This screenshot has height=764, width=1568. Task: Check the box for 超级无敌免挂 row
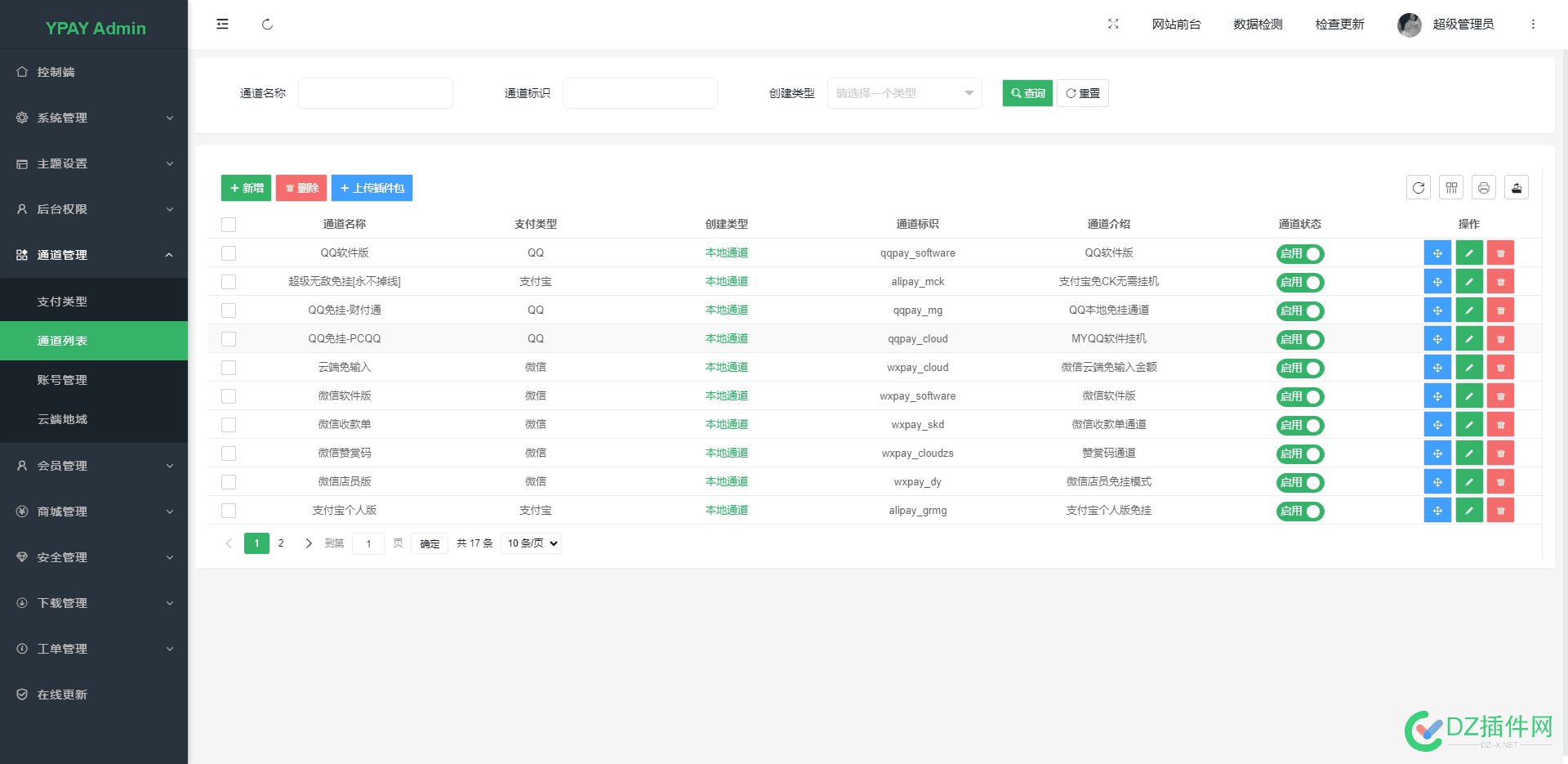tap(229, 282)
